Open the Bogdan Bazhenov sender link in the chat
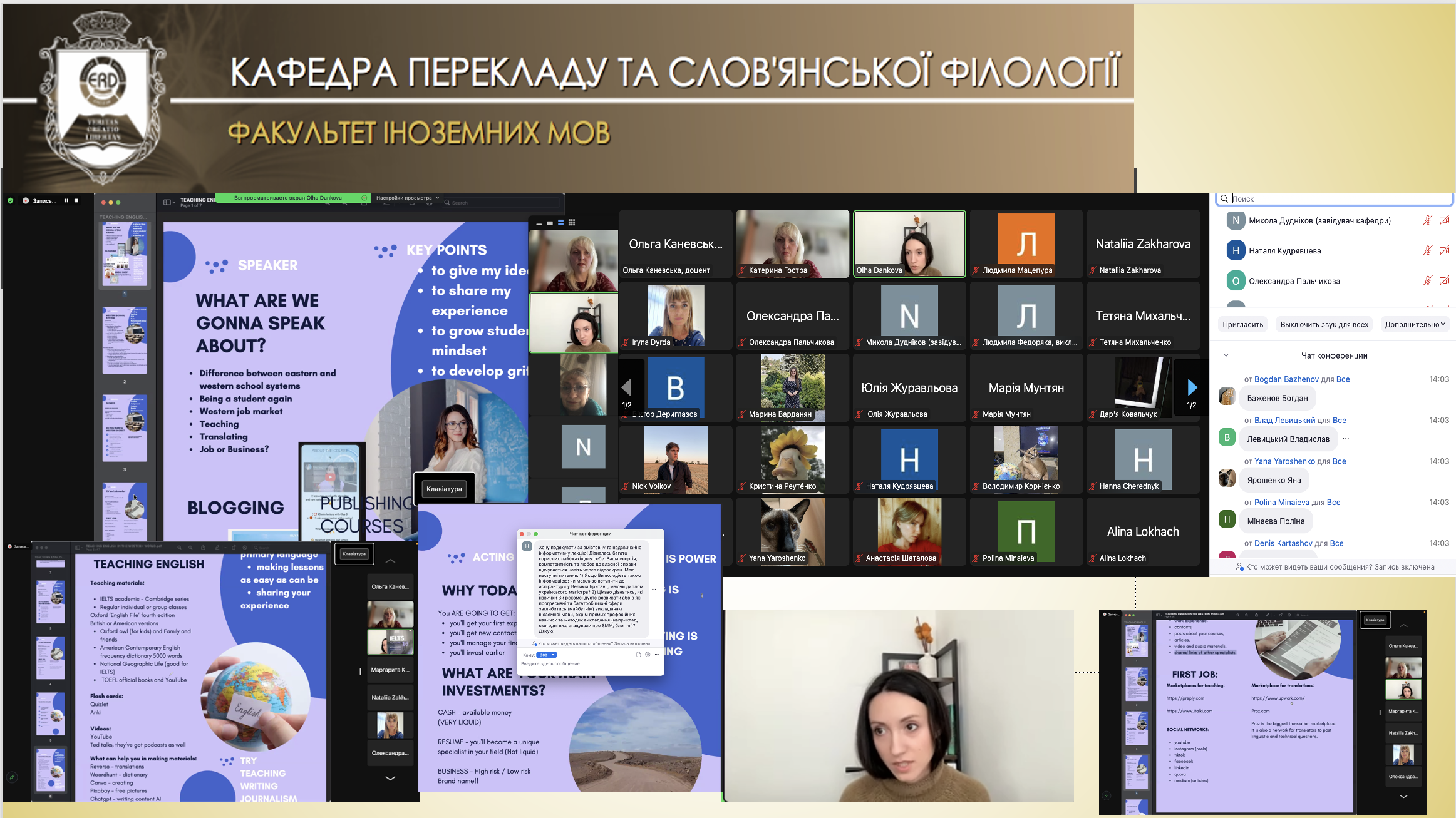1456x818 pixels. [1286, 379]
